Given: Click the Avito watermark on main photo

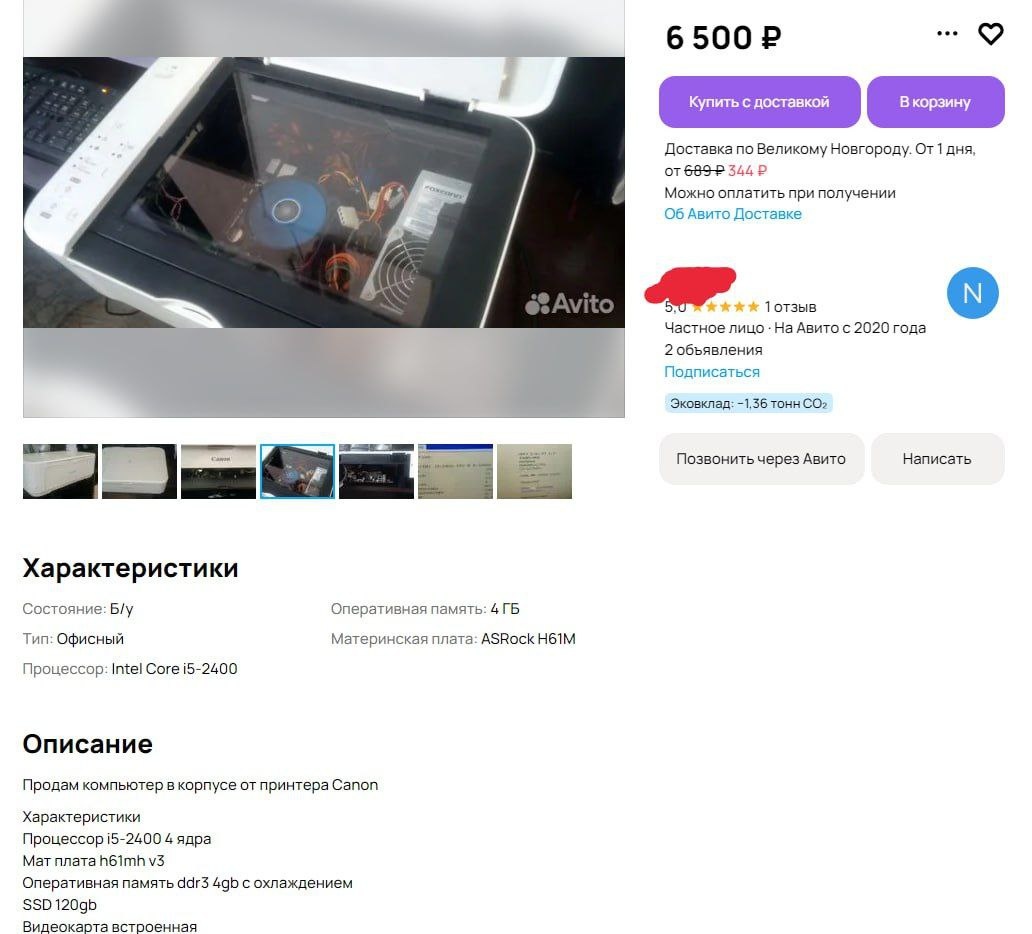Looking at the screenshot, I should click(x=569, y=303).
